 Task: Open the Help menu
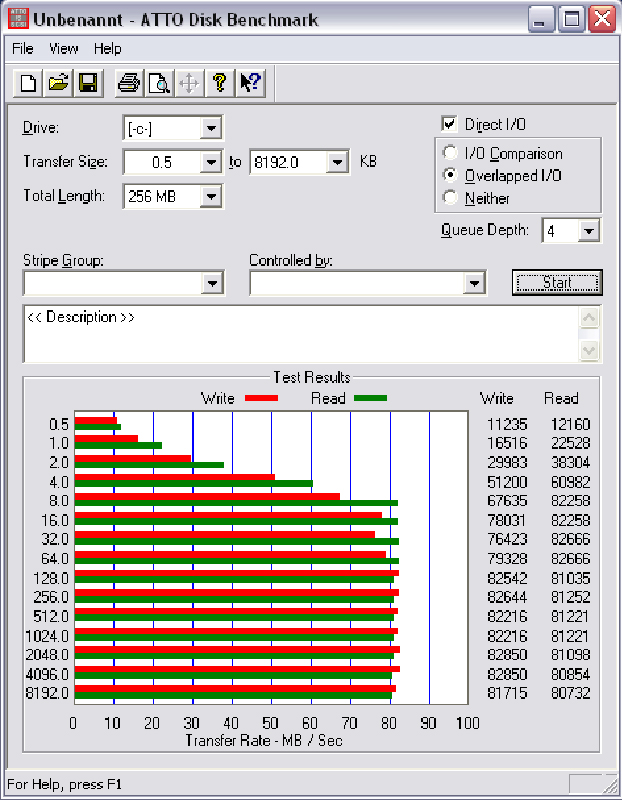pyautogui.click(x=108, y=49)
